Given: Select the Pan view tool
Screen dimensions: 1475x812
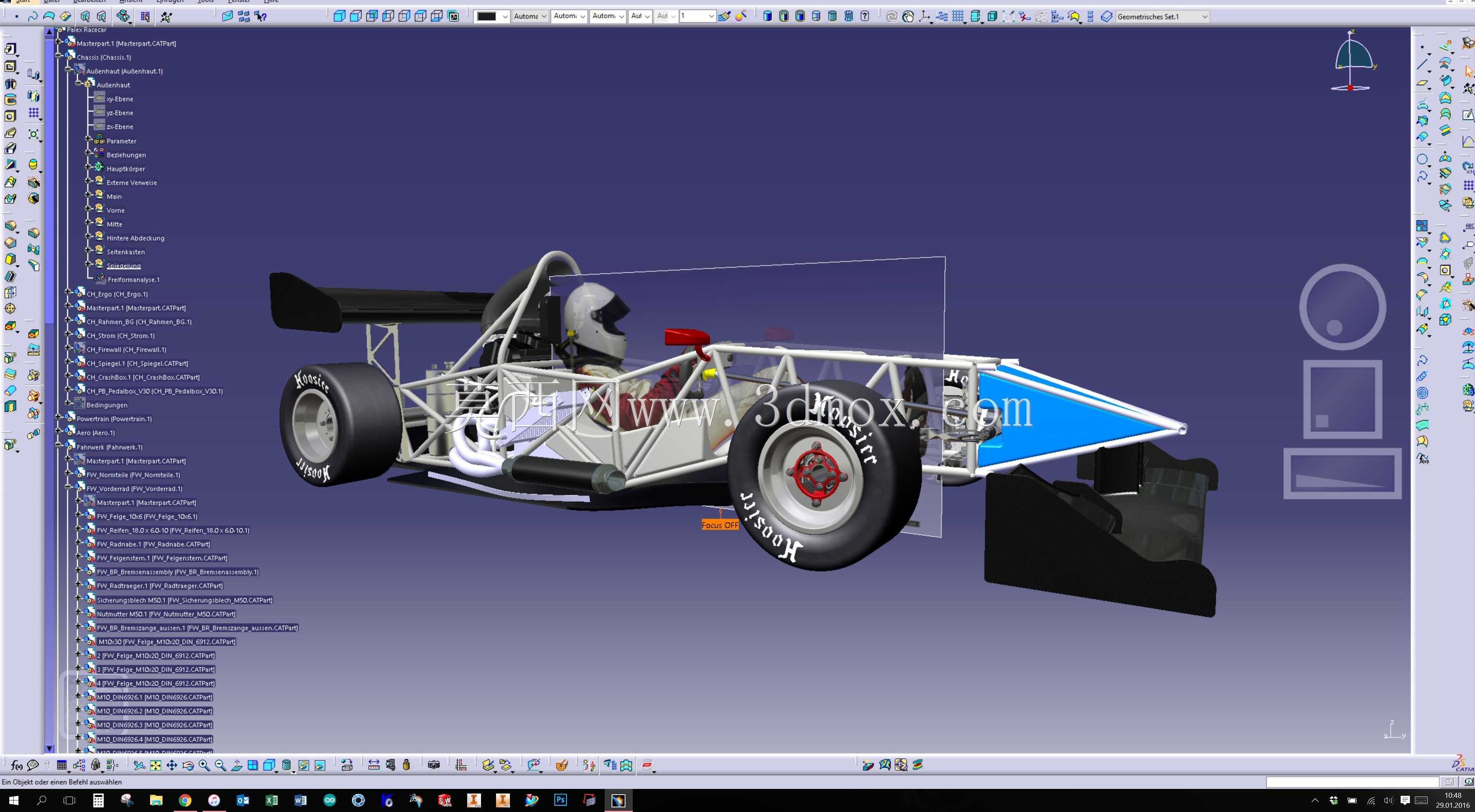Looking at the screenshot, I should coord(172,765).
